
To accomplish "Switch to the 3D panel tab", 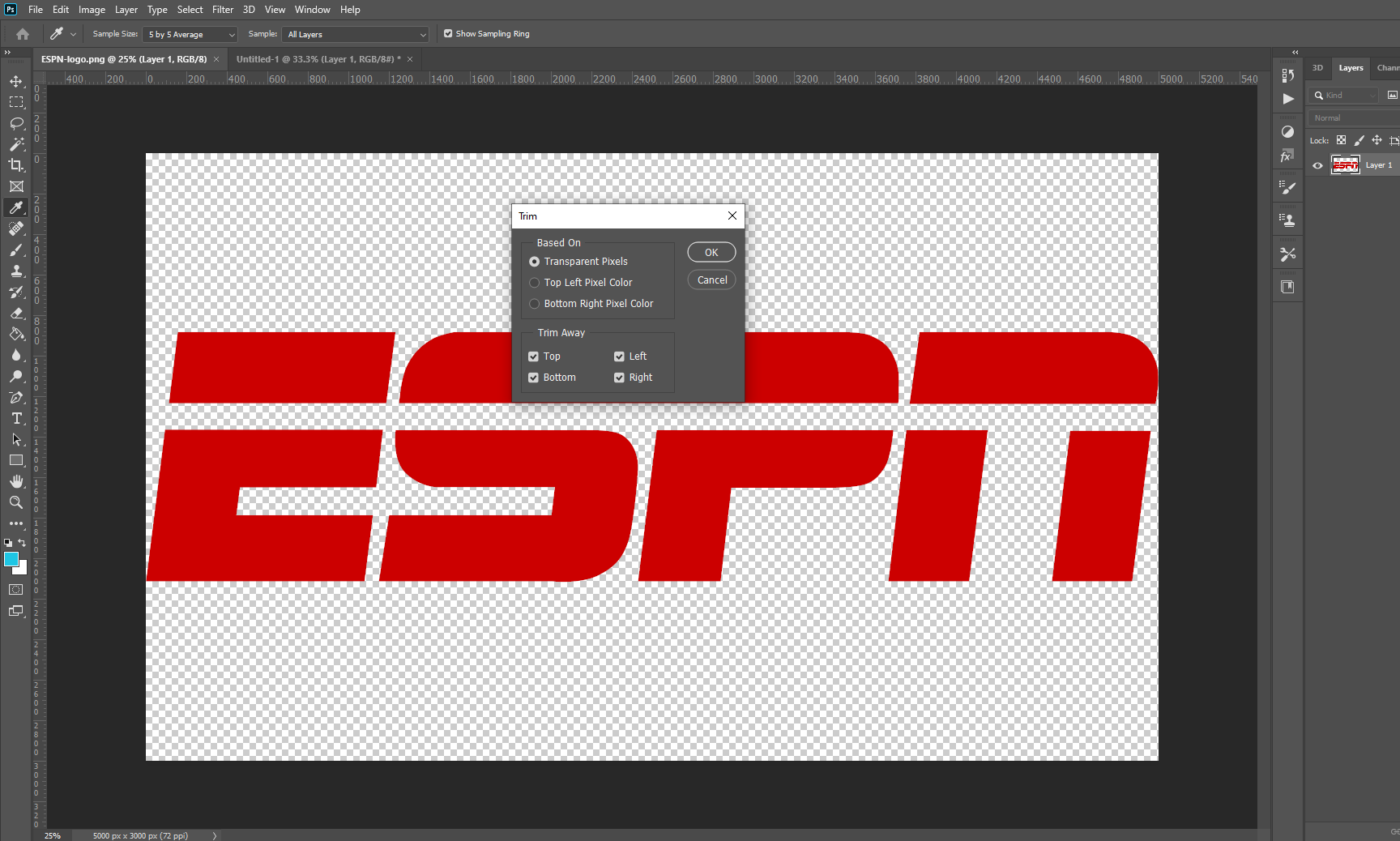I will (x=1317, y=68).
